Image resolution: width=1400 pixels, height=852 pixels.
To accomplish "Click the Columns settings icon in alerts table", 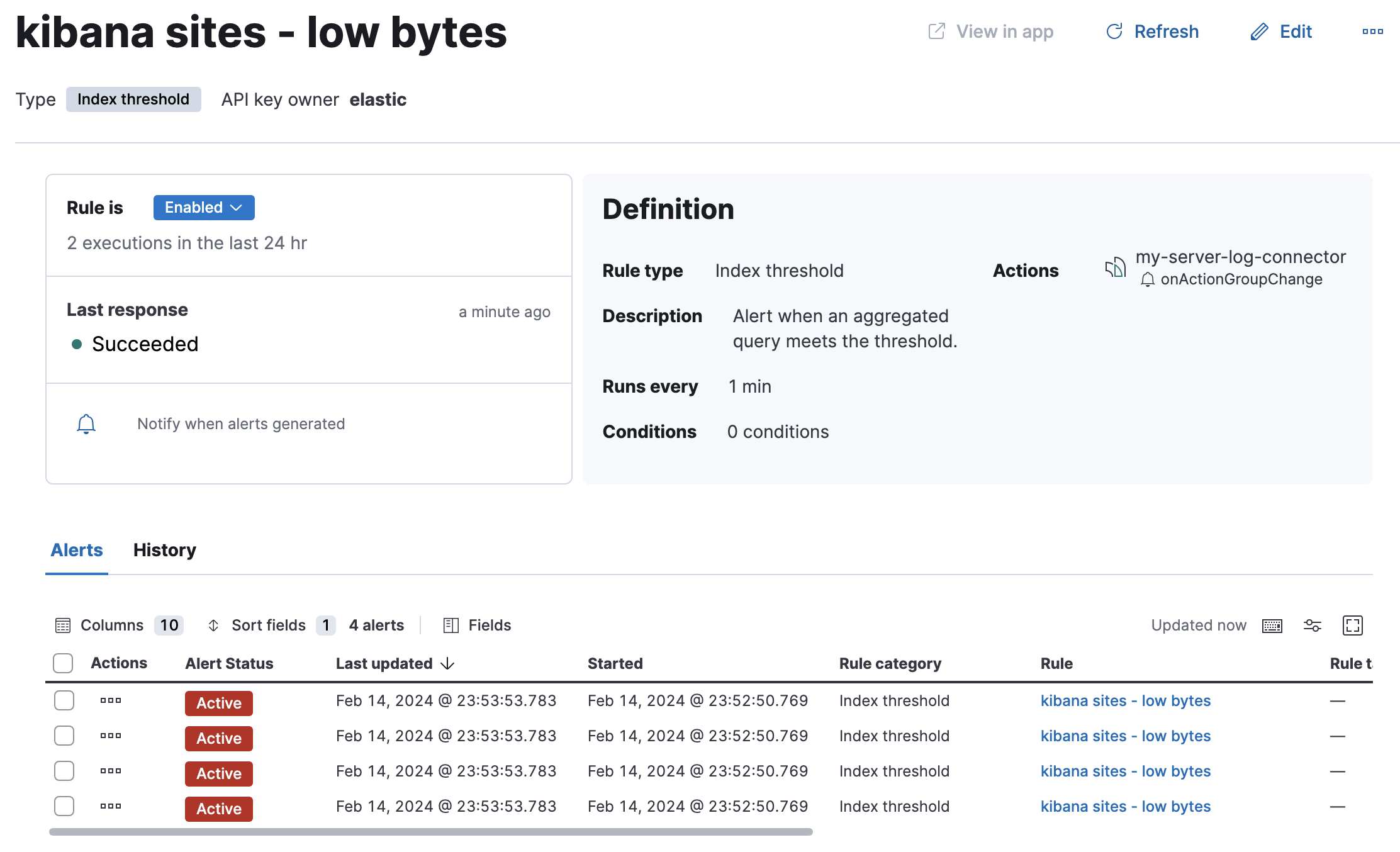I will coord(63,625).
